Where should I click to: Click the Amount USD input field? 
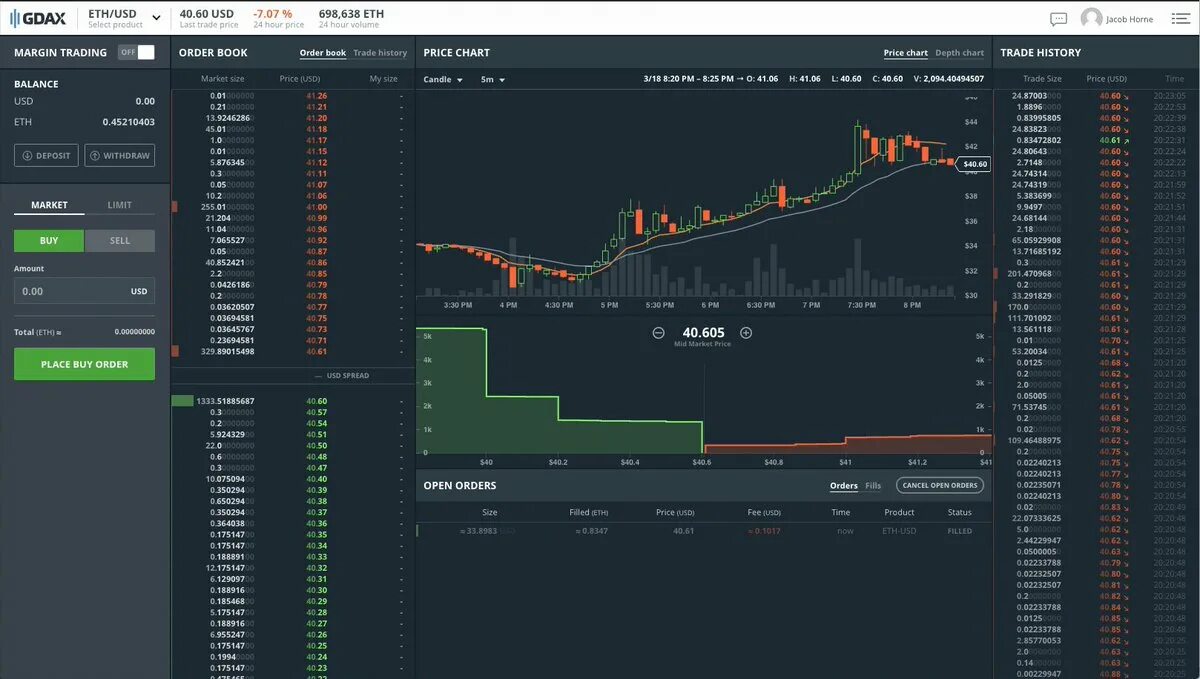click(x=83, y=290)
